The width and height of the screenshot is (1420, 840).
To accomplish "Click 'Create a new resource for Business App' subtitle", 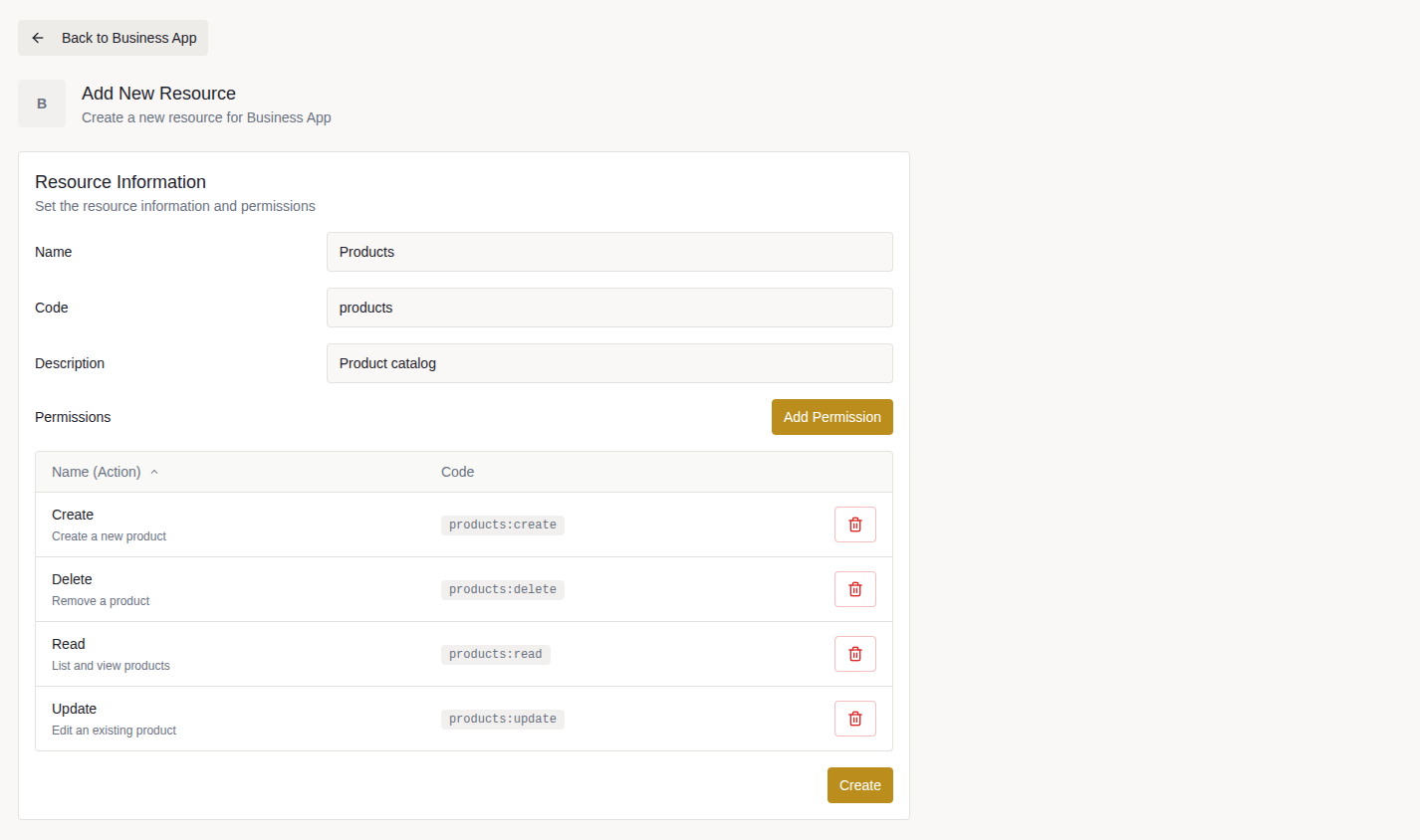I will [206, 117].
